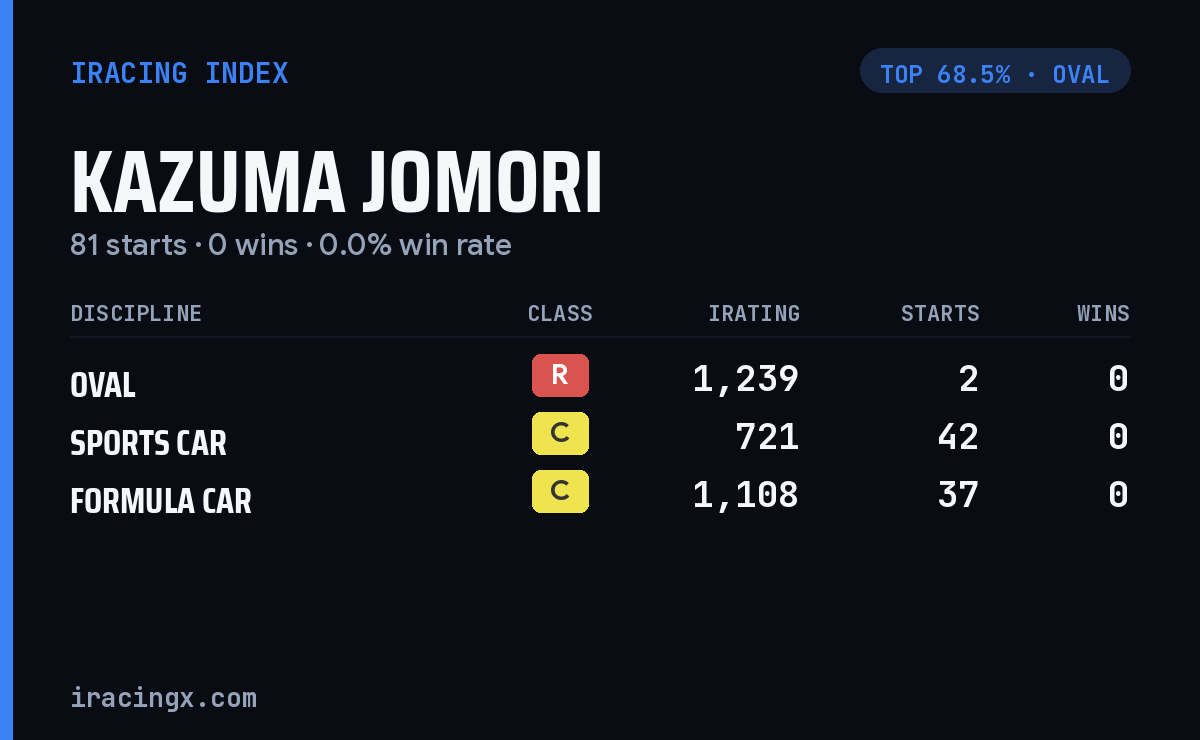Click the yellow C badge for Formula Car
Viewport: 1200px width, 740px height.
560,491
